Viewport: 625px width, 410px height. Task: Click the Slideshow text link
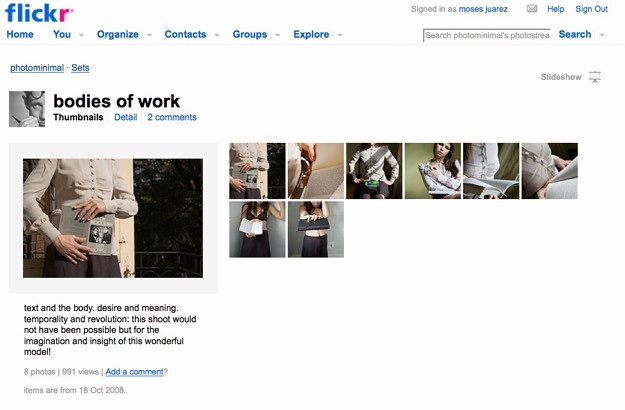(x=561, y=77)
